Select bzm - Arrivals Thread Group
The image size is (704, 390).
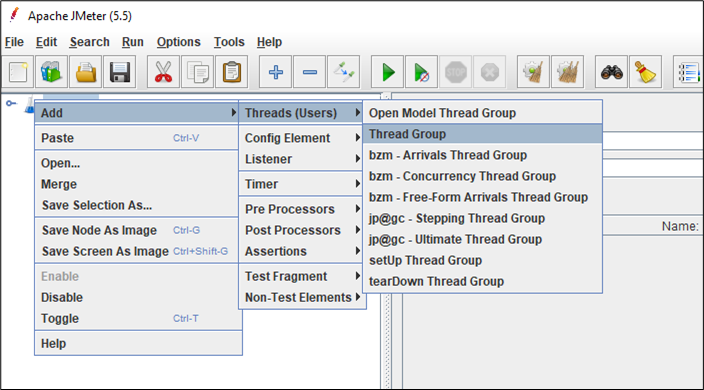click(x=482, y=155)
